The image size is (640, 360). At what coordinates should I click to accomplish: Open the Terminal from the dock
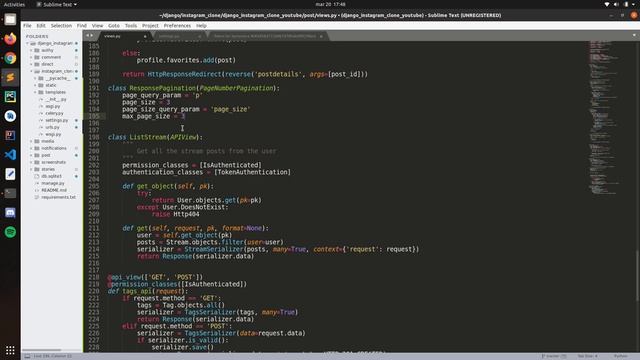click(x=10, y=193)
